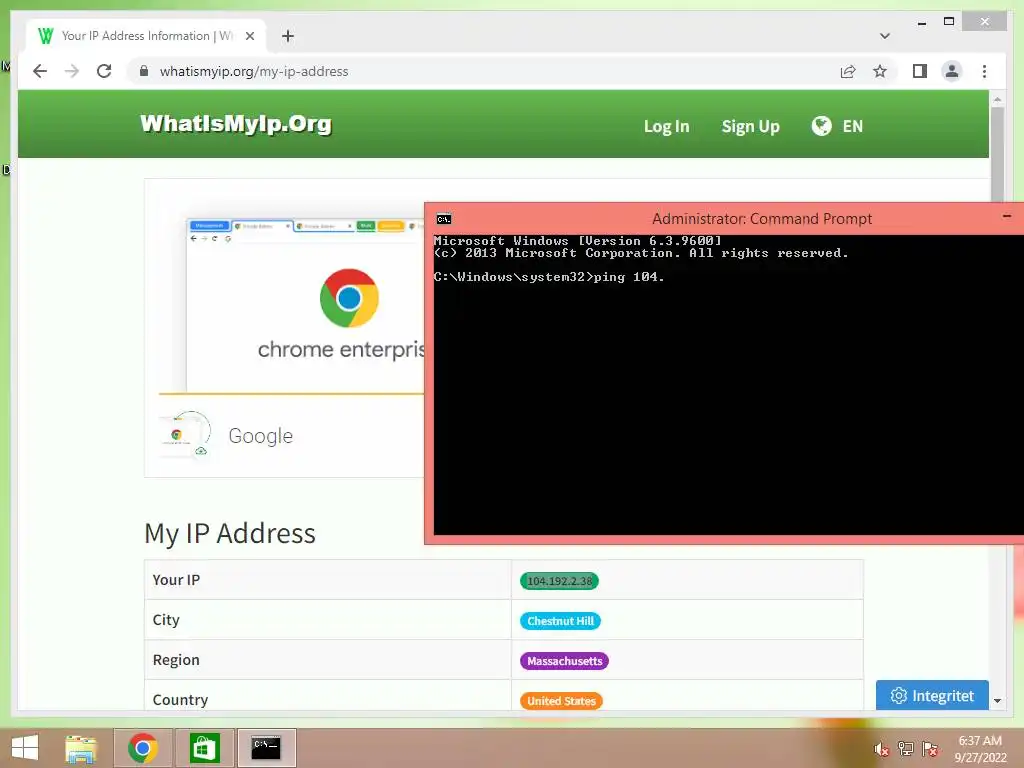Open Chrome's three-dot menu

click(984, 71)
